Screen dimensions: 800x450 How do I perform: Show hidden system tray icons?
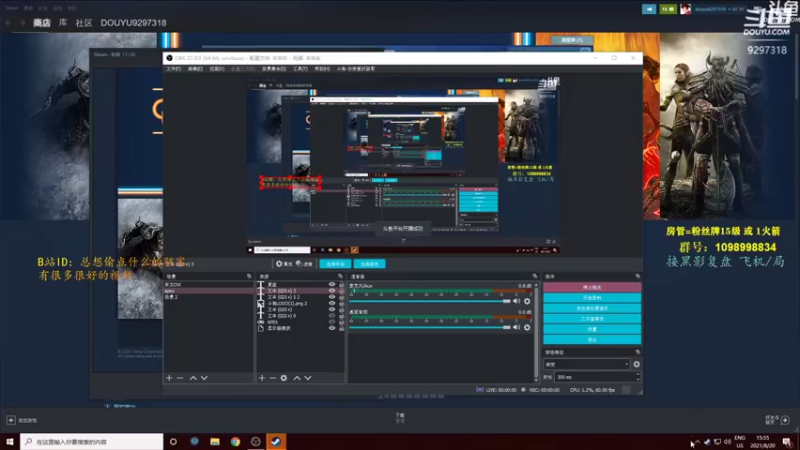click(697, 442)
